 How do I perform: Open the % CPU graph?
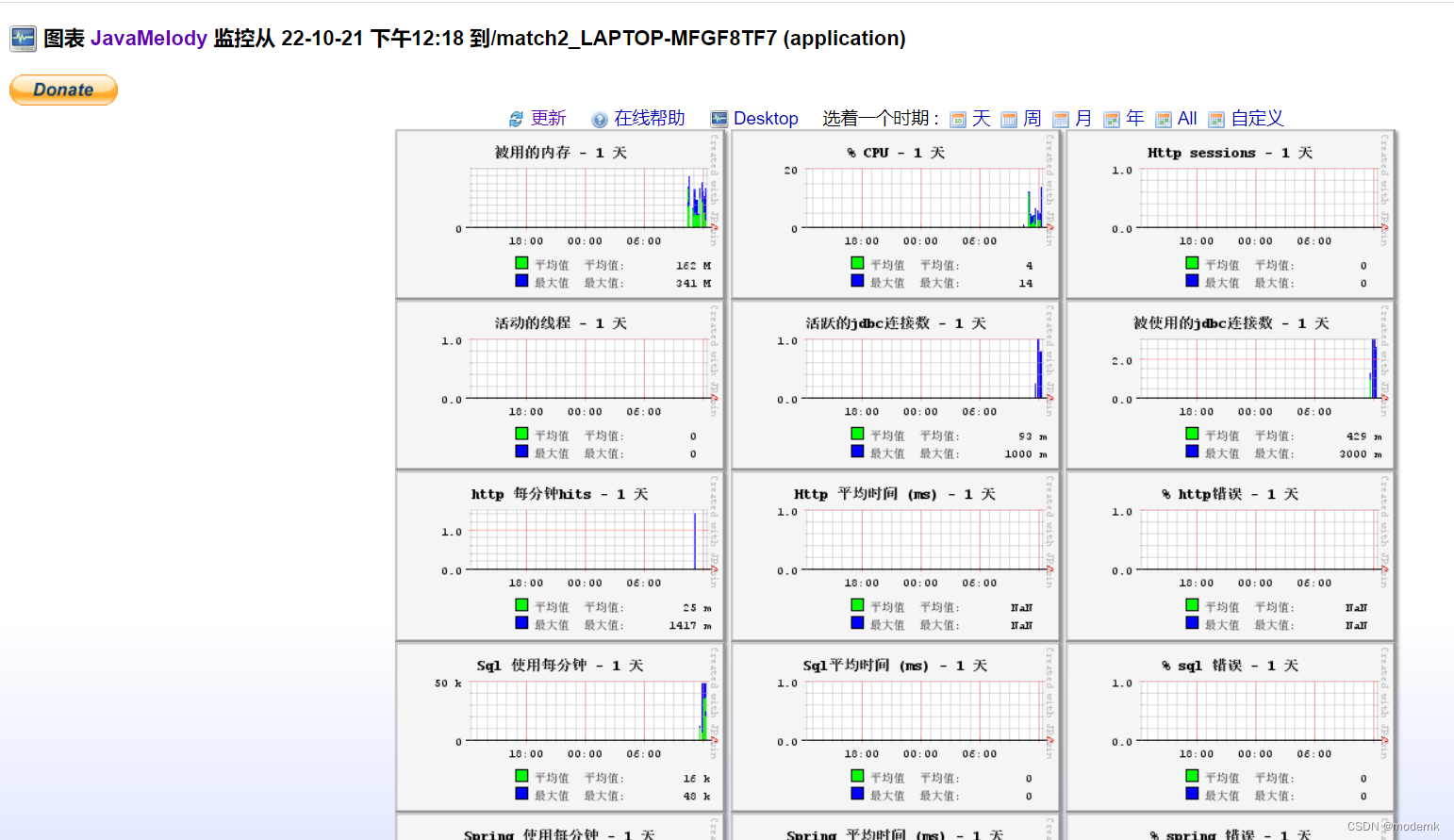click(x=896, y=214)
